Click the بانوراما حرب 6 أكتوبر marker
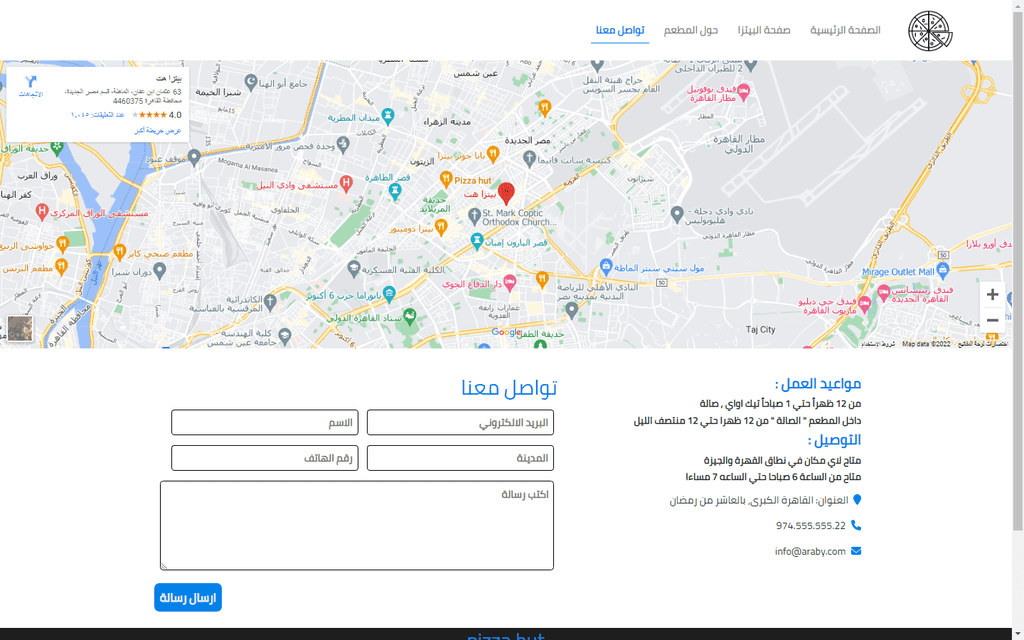Image resolution: width=1024 pixels, height=640 pixels. (389, 294)
